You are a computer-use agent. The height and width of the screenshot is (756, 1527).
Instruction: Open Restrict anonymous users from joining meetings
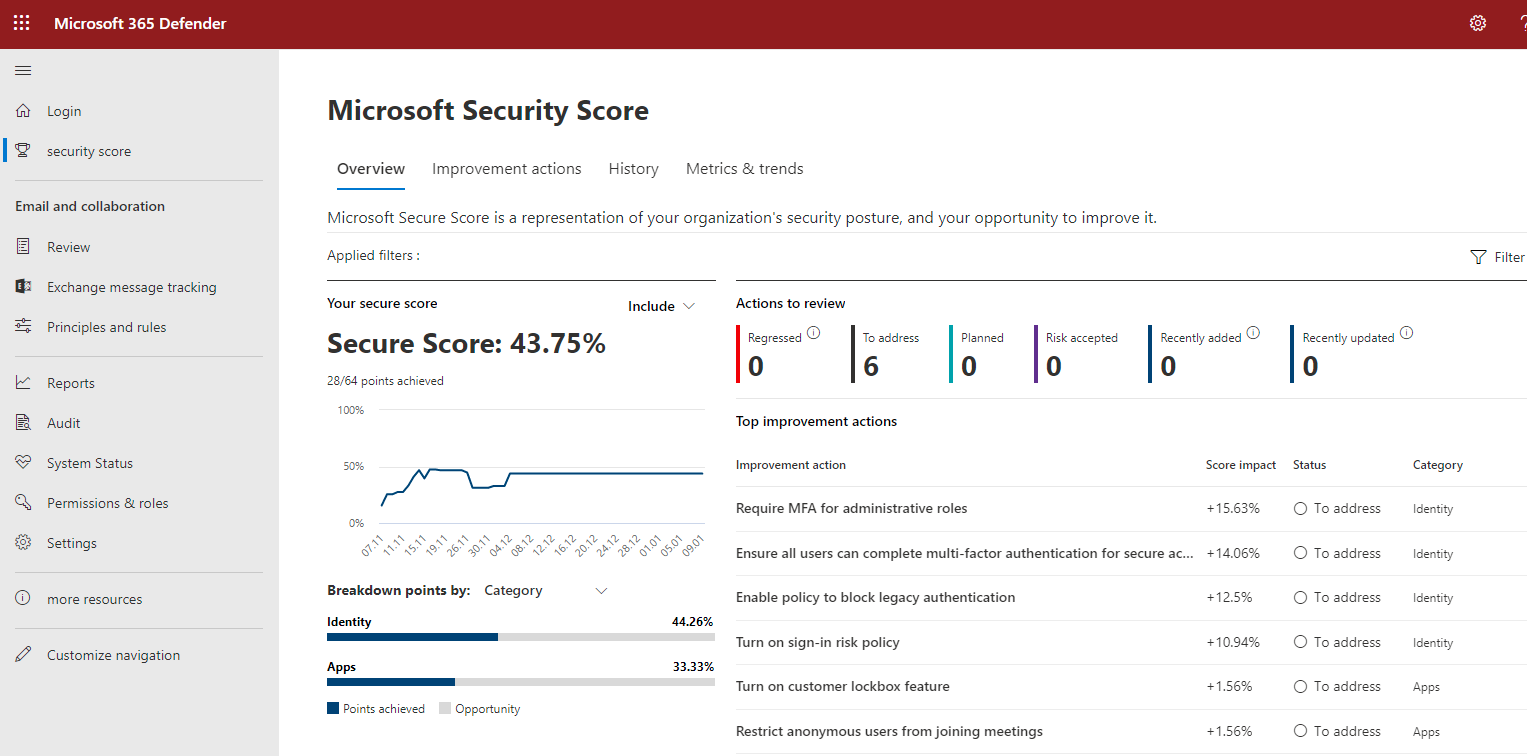tap(889, 731)
